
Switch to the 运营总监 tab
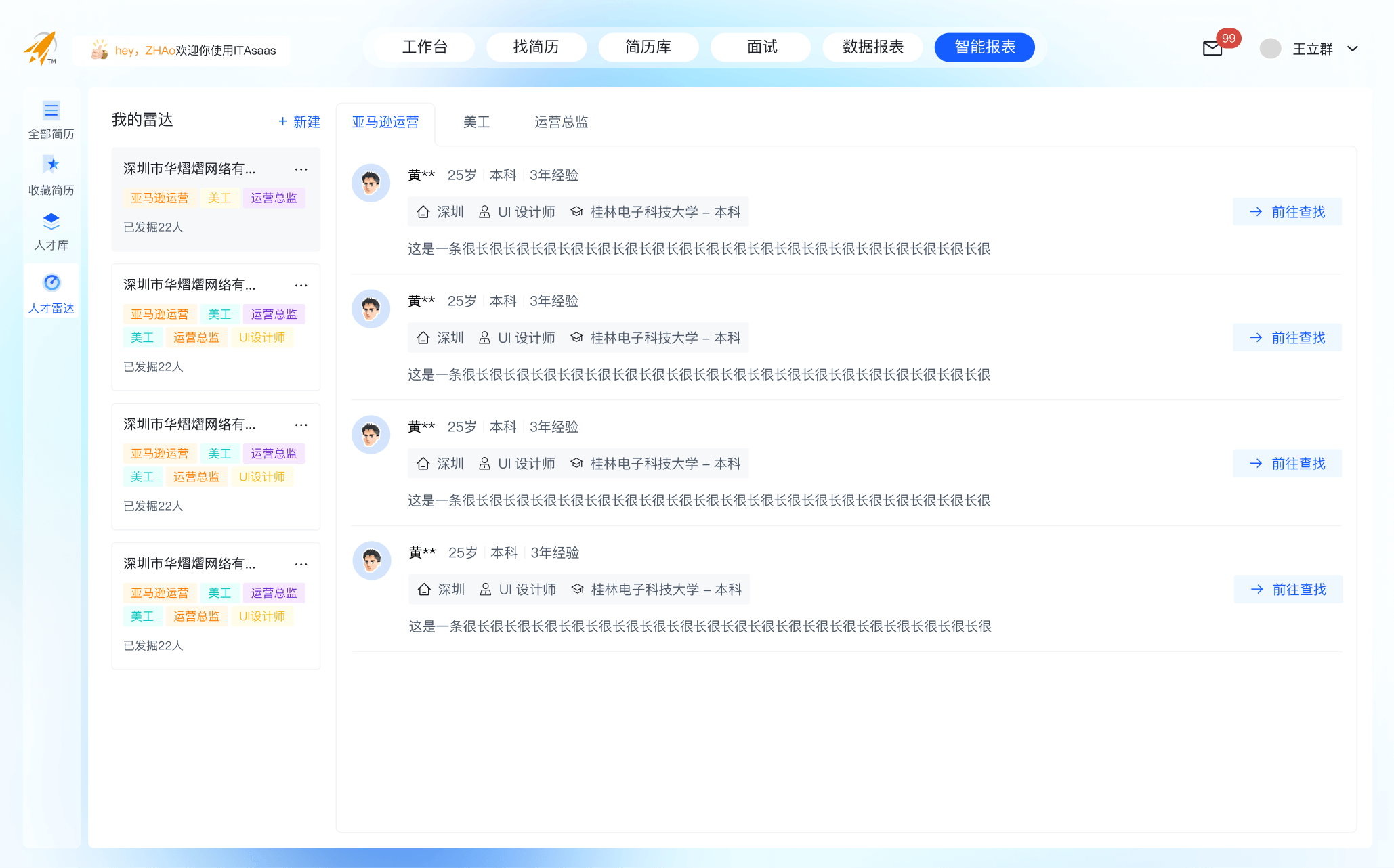coord(561,122)
